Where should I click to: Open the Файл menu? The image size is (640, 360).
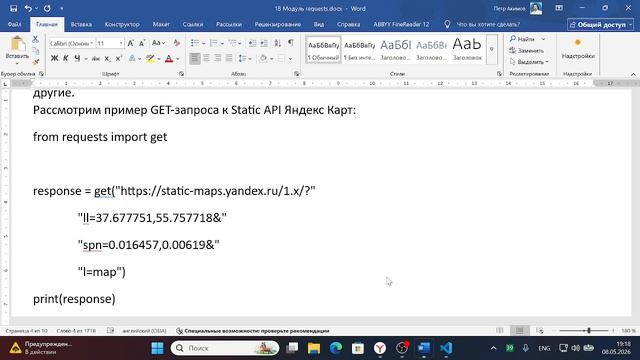14,24
